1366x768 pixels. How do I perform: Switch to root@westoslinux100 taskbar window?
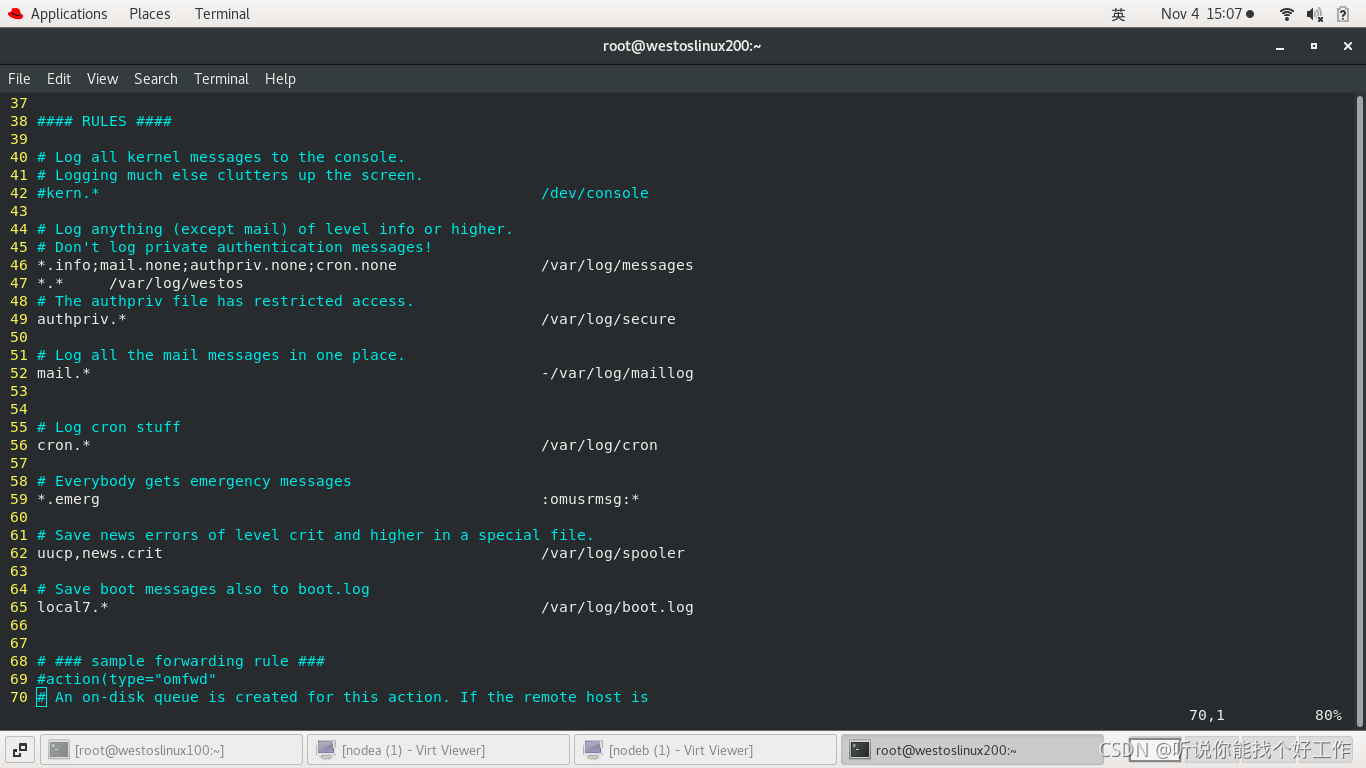171,750
